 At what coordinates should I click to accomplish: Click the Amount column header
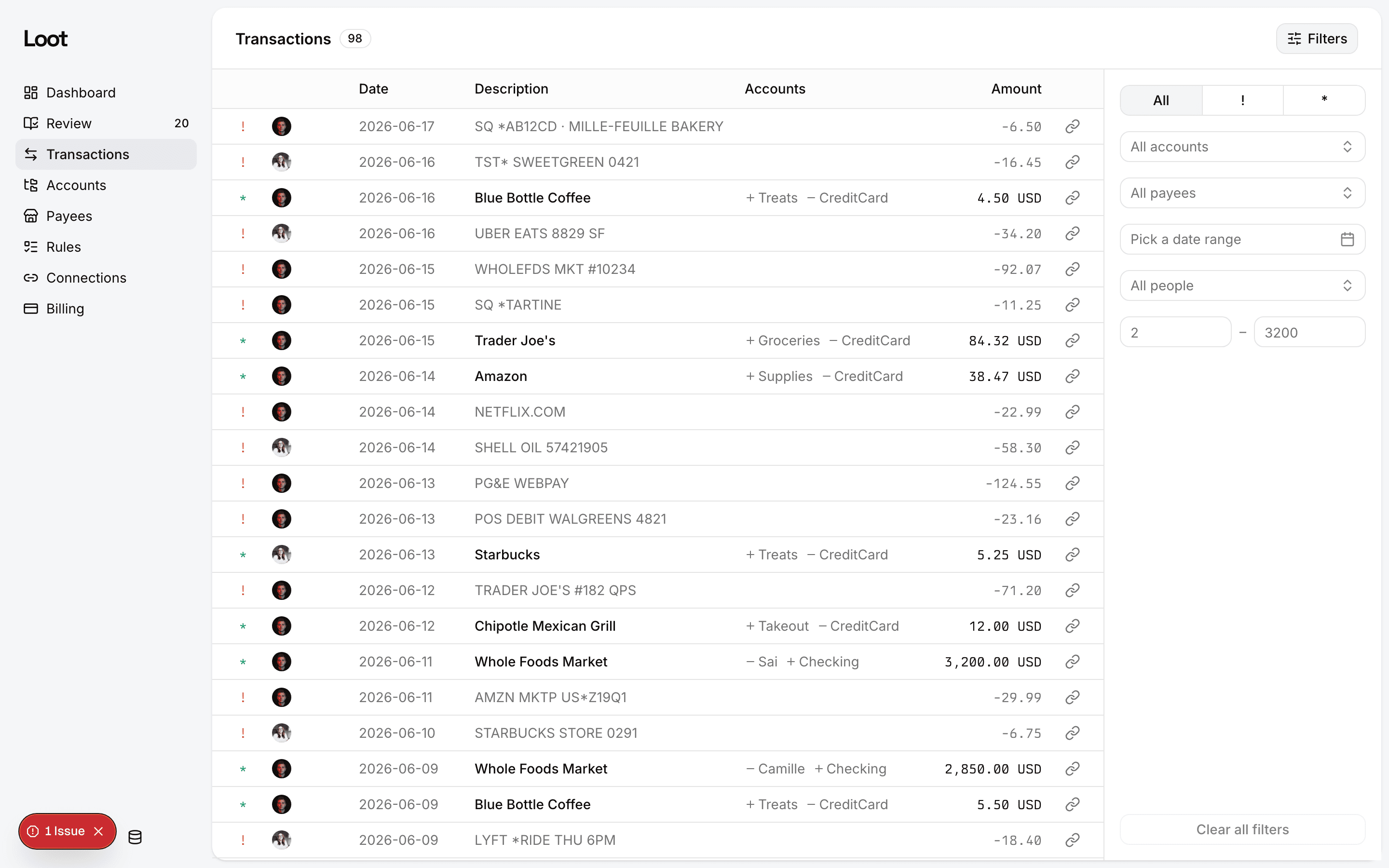(x=1016, y=89)
